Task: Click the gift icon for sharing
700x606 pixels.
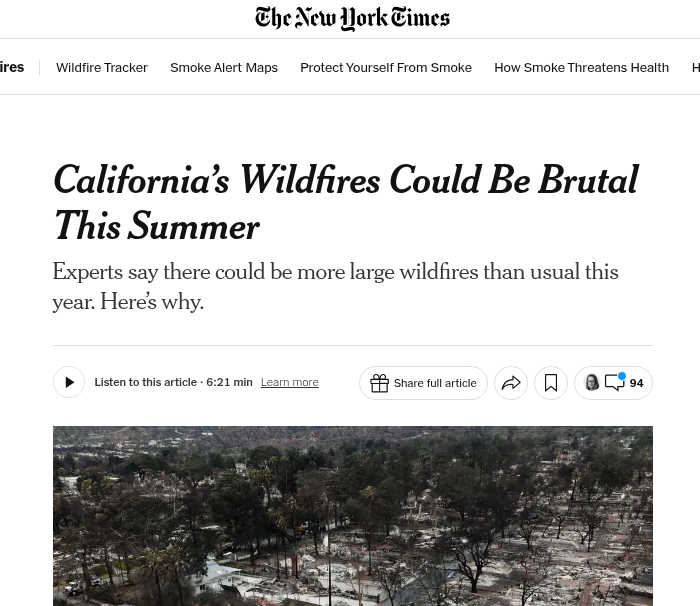Action: coord(379,383)
